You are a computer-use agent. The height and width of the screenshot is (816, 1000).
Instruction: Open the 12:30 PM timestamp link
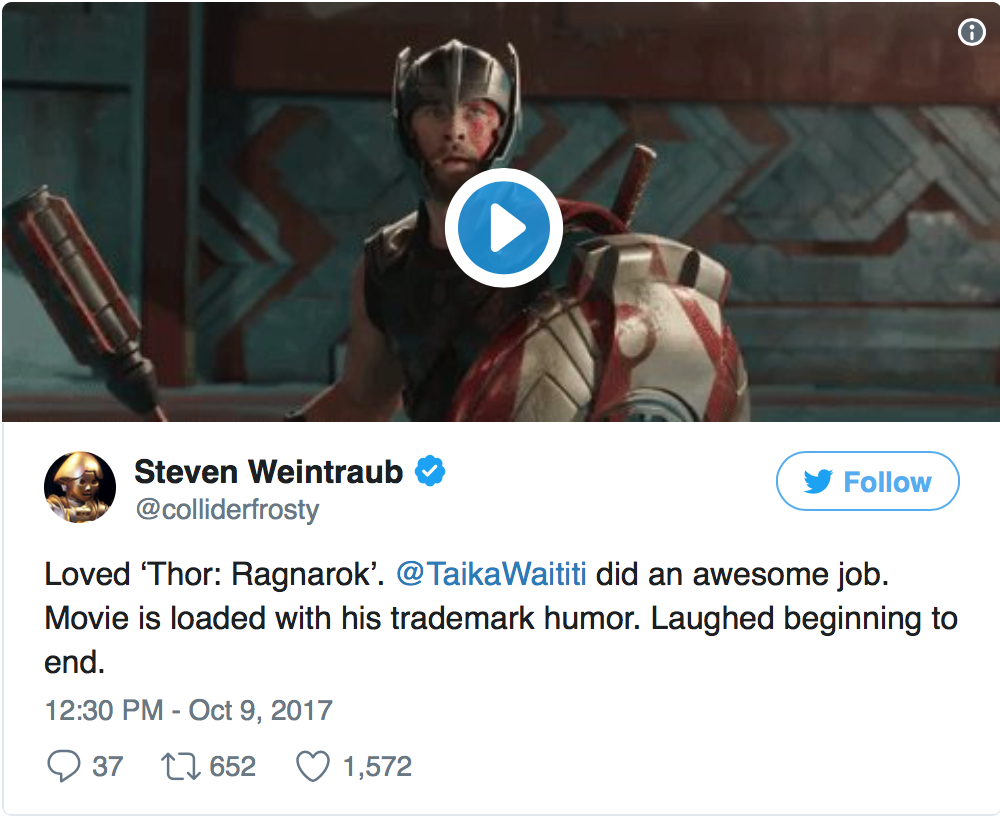[x=103, y=710]
